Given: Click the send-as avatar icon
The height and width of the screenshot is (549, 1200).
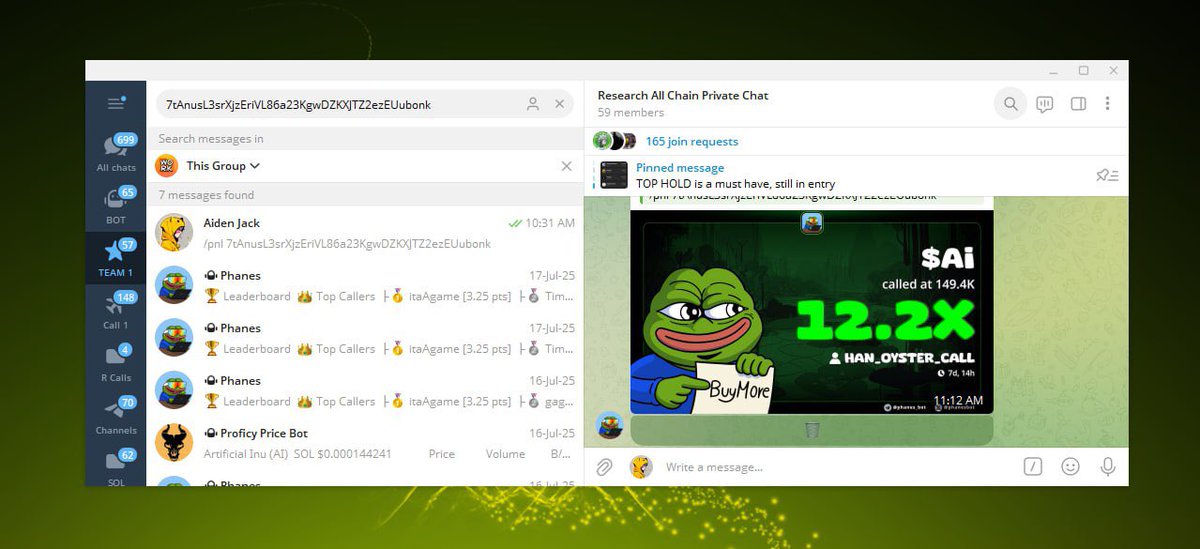Looking at the screenshot, I should 640,467.
